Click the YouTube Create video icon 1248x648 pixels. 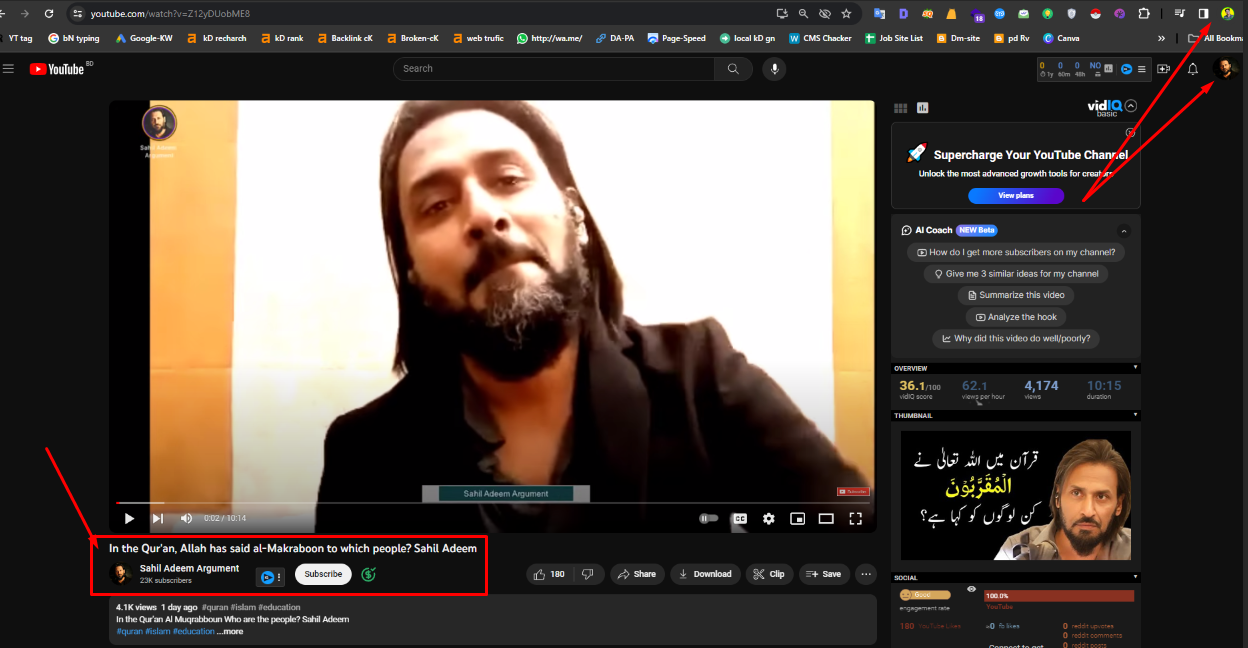pos(1163,69)
